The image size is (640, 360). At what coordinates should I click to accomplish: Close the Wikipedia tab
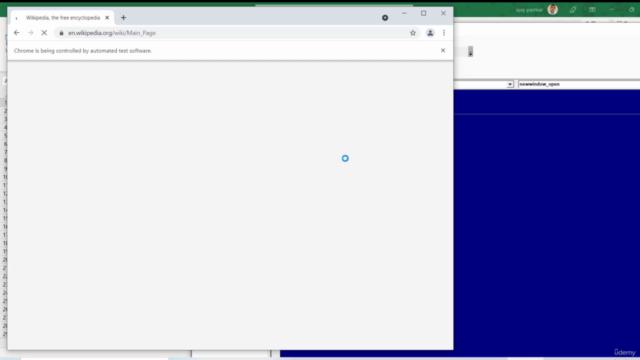(x=107, y=18)
